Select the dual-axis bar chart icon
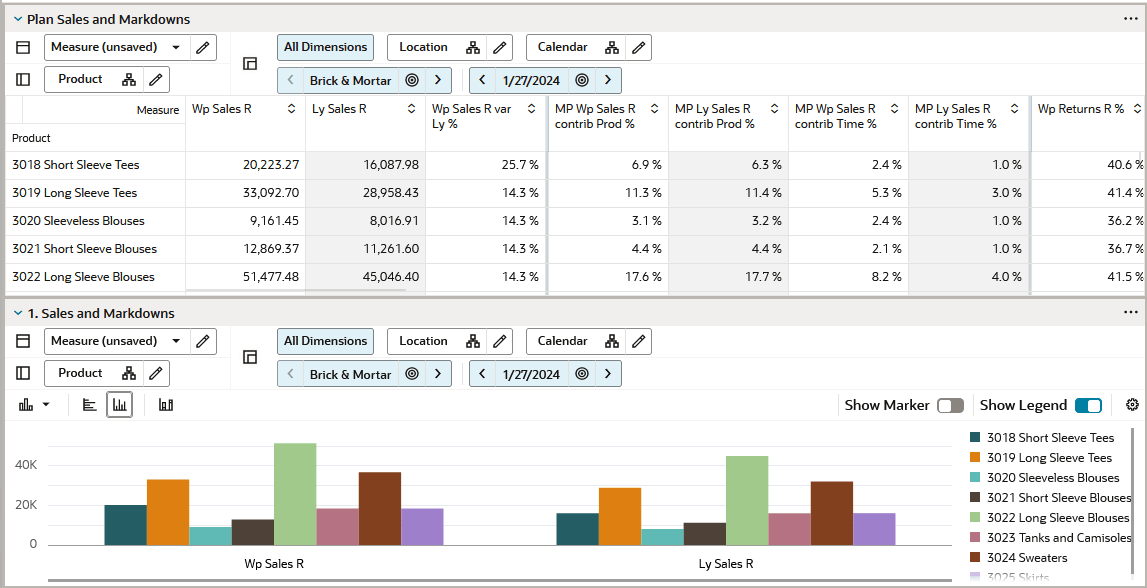 tap(166, 405)
